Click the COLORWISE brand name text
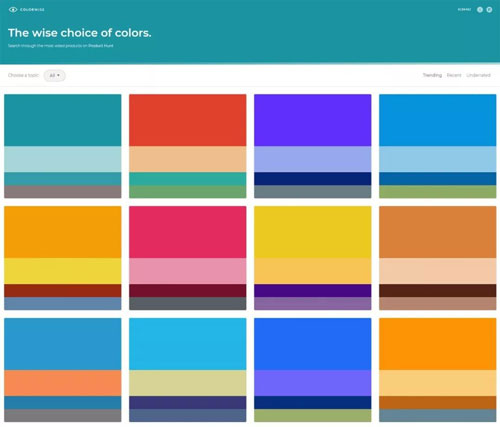The width and height of the screenshot is (500, 427). click(x=32, y=10)
